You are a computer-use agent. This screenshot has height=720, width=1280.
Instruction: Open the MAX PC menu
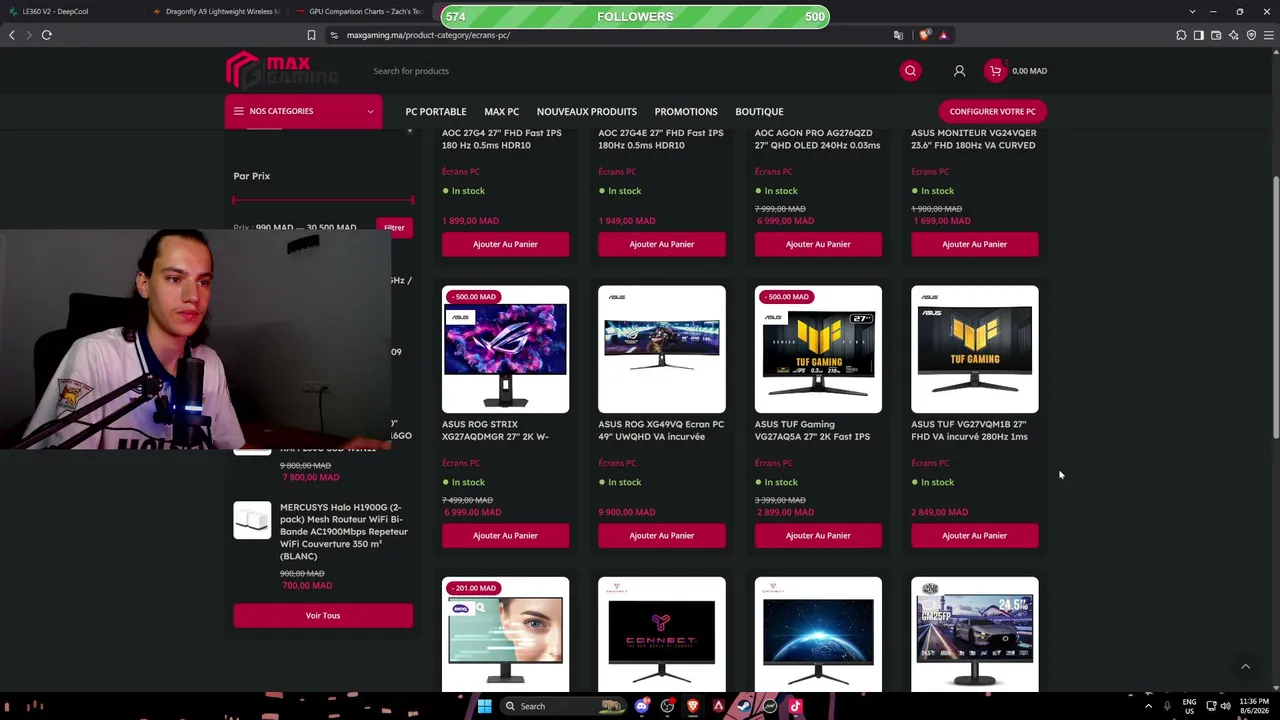[x=502, y=112]
